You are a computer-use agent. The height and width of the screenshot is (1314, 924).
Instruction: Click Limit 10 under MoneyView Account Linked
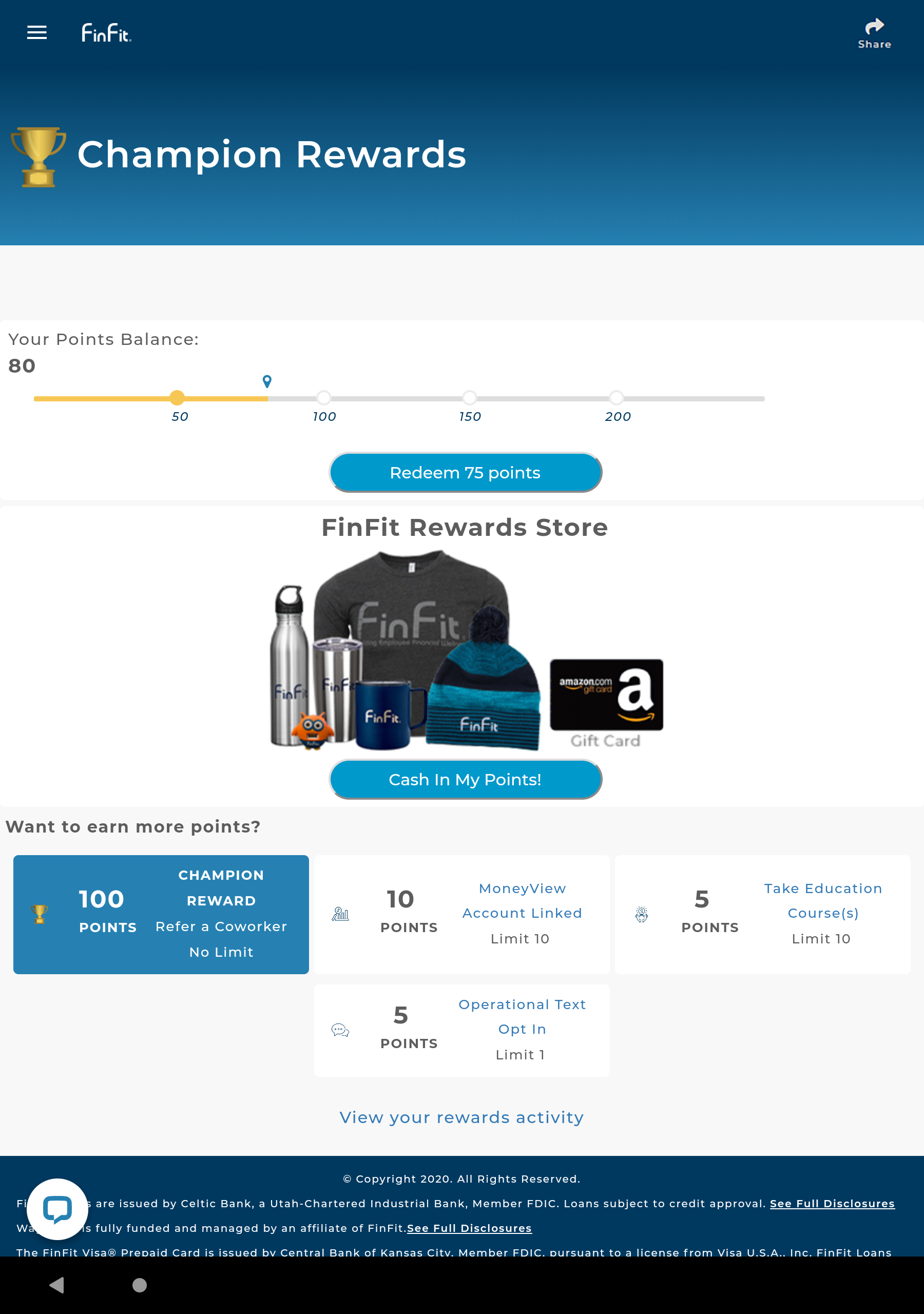[520, 939]
